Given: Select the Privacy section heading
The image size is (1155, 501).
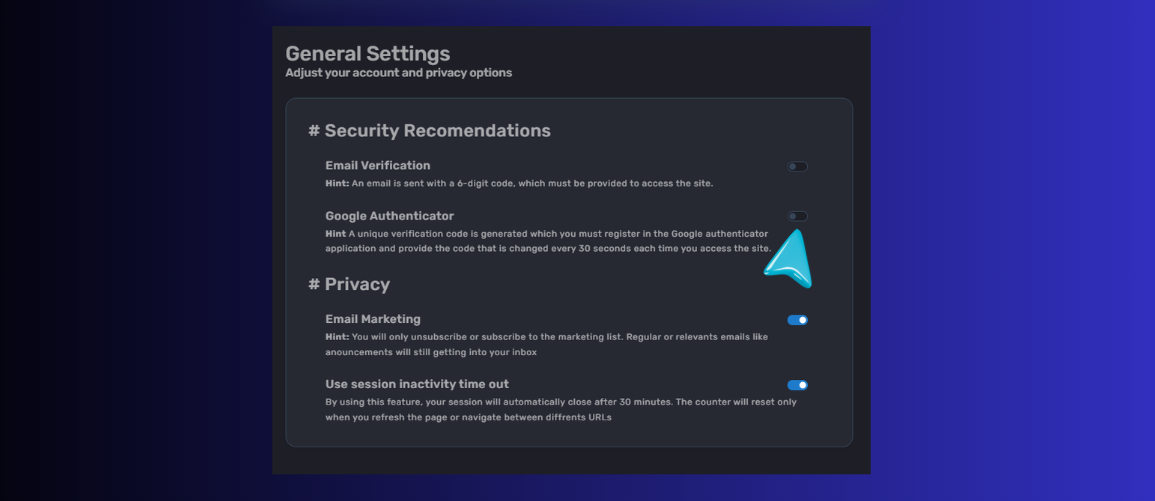Looking at the screenshot, I should click(x=357, y=284).
